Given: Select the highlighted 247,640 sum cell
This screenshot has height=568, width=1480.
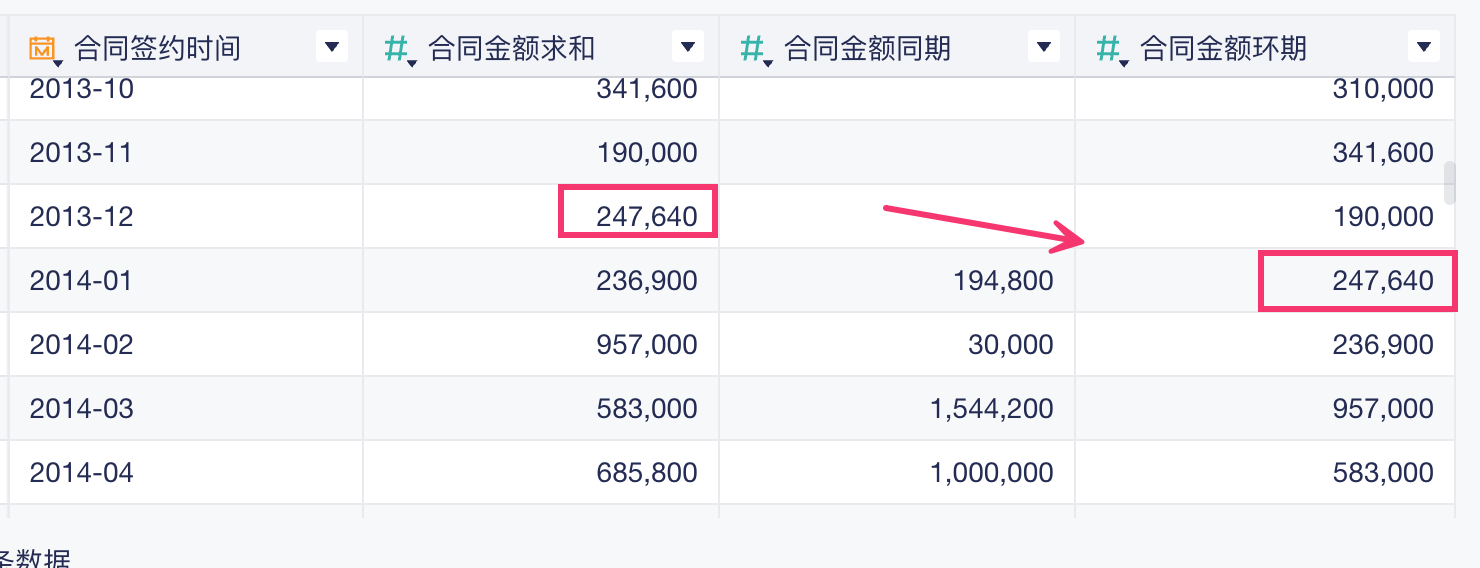Looking at the screenshot, I should point(646,217).
